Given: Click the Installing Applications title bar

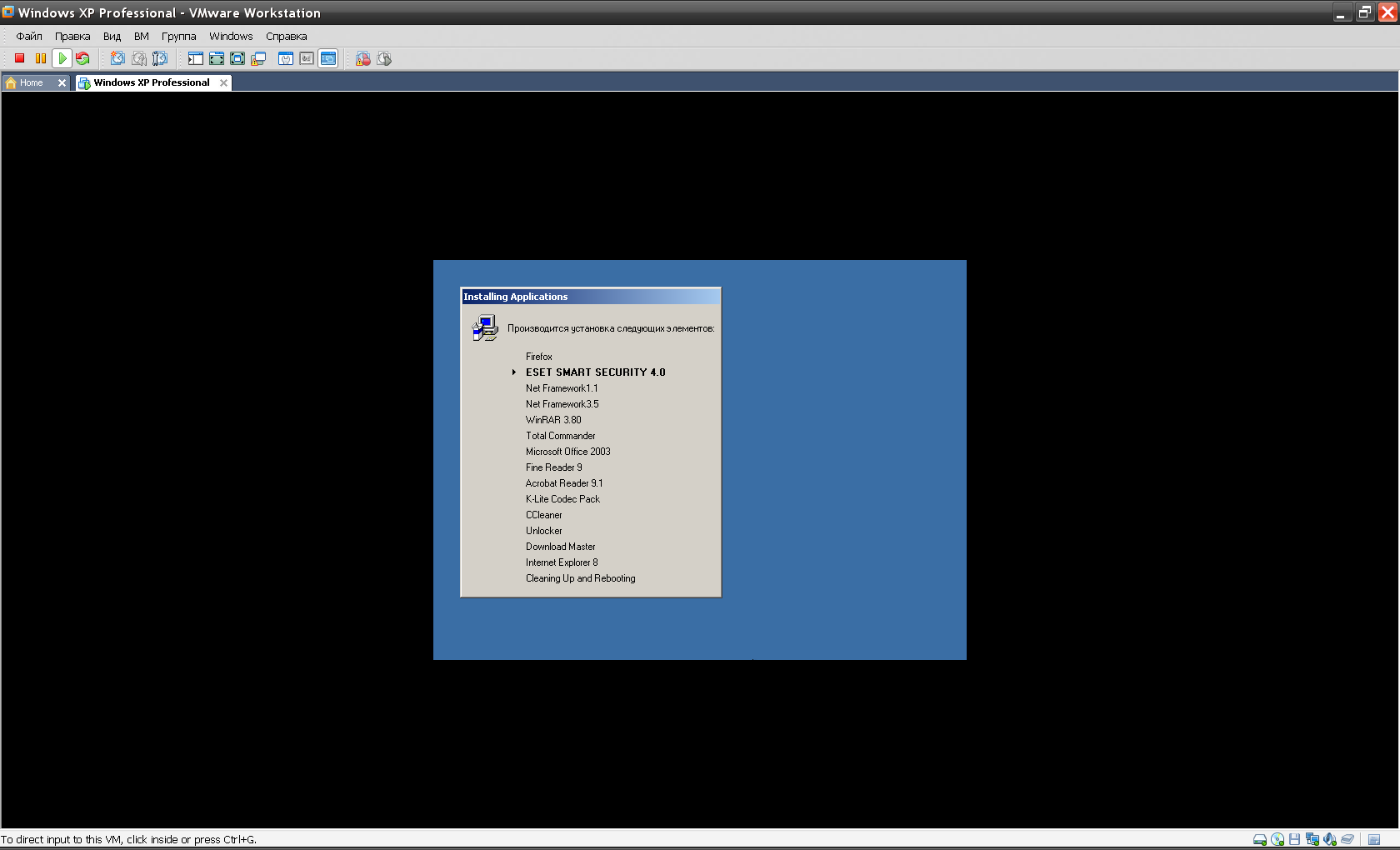Looking at the screenshot, I should (x=591, y=297).
